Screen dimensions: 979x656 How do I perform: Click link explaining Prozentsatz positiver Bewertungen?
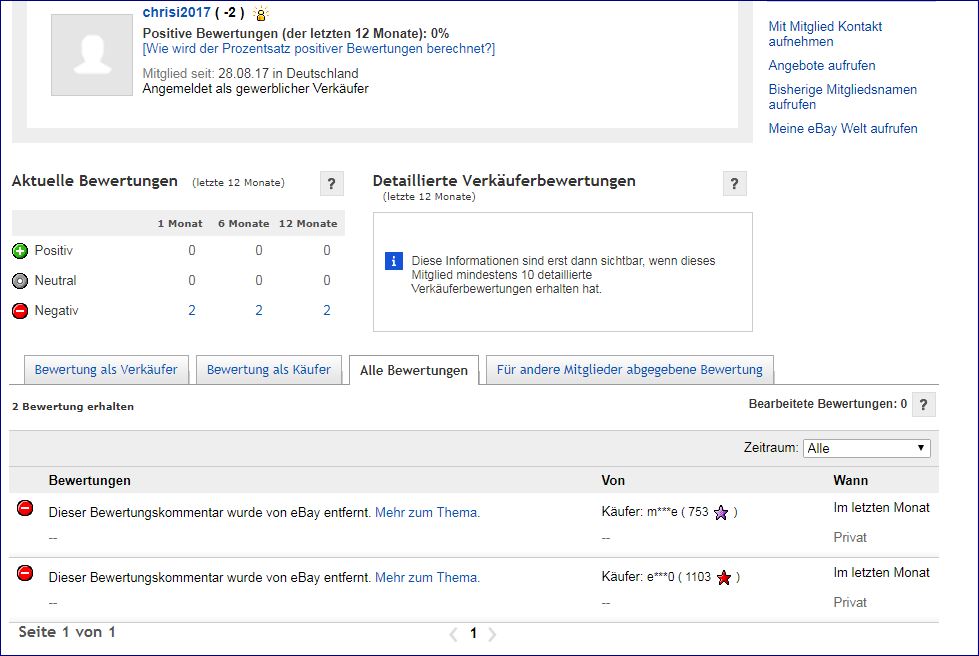click(x=319, y=49)
